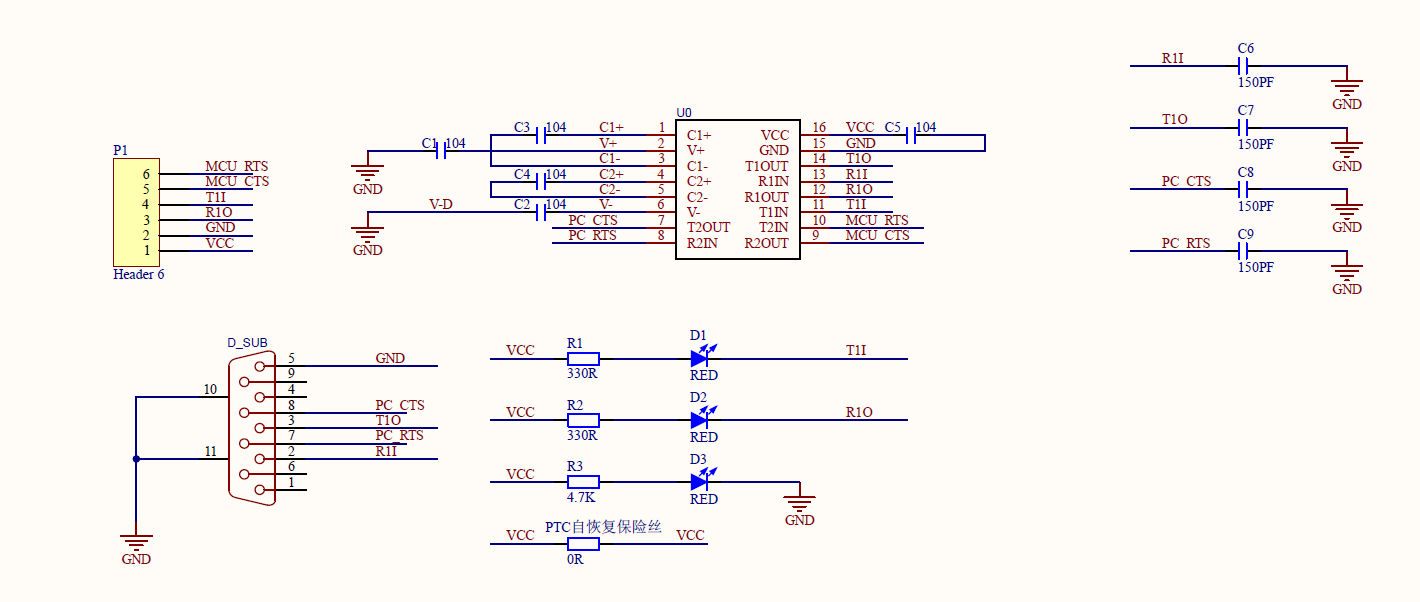This screenshot has width=1420, height=602.
Task: Select 'VCC' label right of 0R fuse
Action: [690, 536]
